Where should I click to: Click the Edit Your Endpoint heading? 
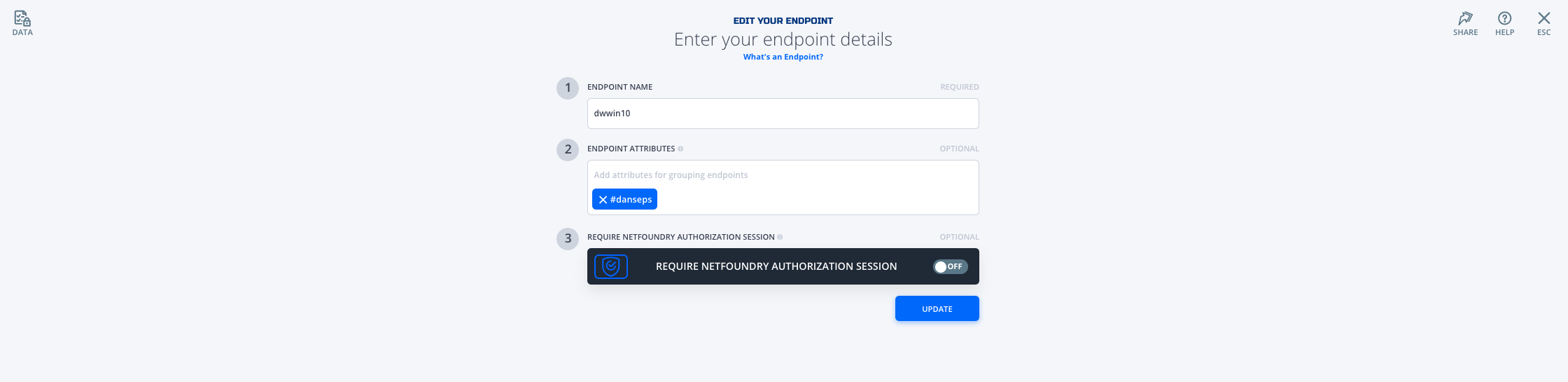tap(783, 21)
